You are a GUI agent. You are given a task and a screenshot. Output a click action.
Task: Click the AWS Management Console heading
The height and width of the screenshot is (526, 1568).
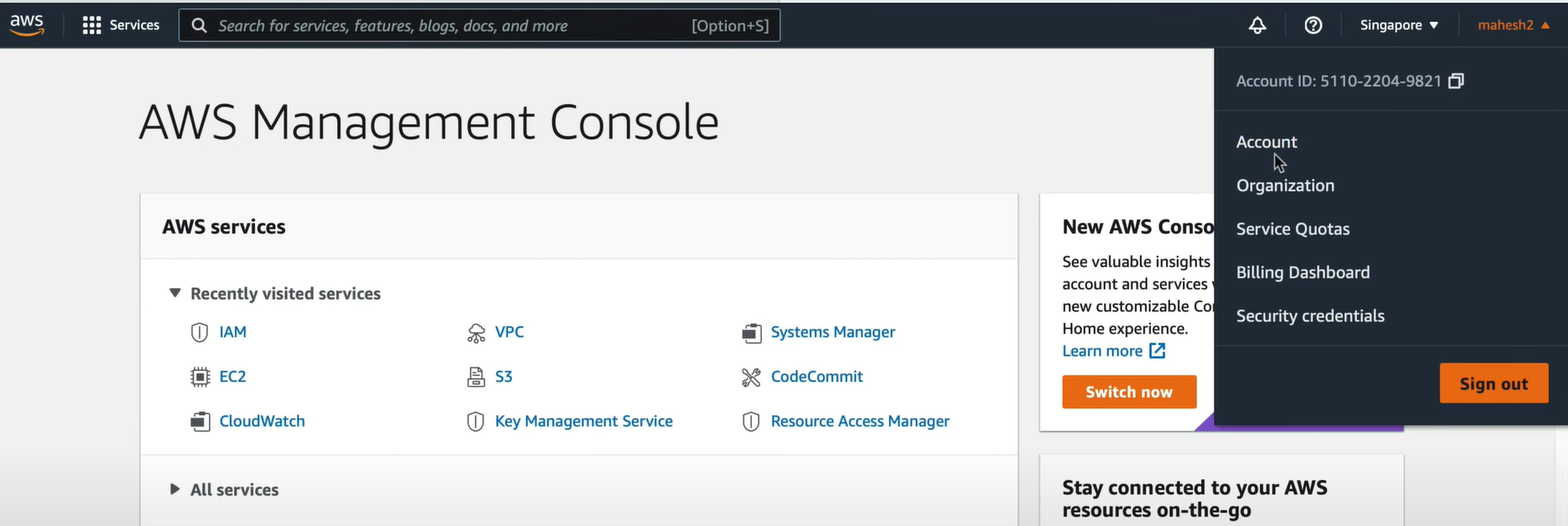[429, 123]
